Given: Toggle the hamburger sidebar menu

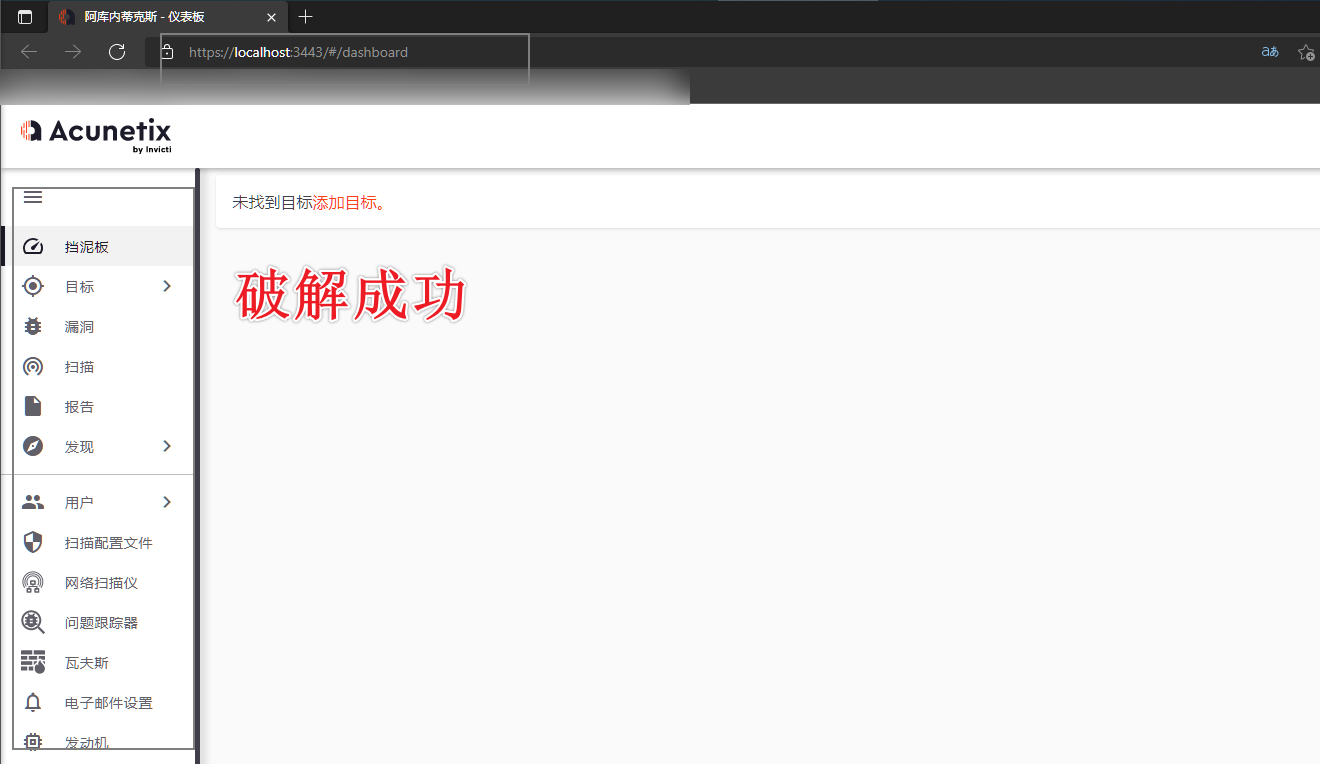Looking at the screenshot, I should 33,197.
